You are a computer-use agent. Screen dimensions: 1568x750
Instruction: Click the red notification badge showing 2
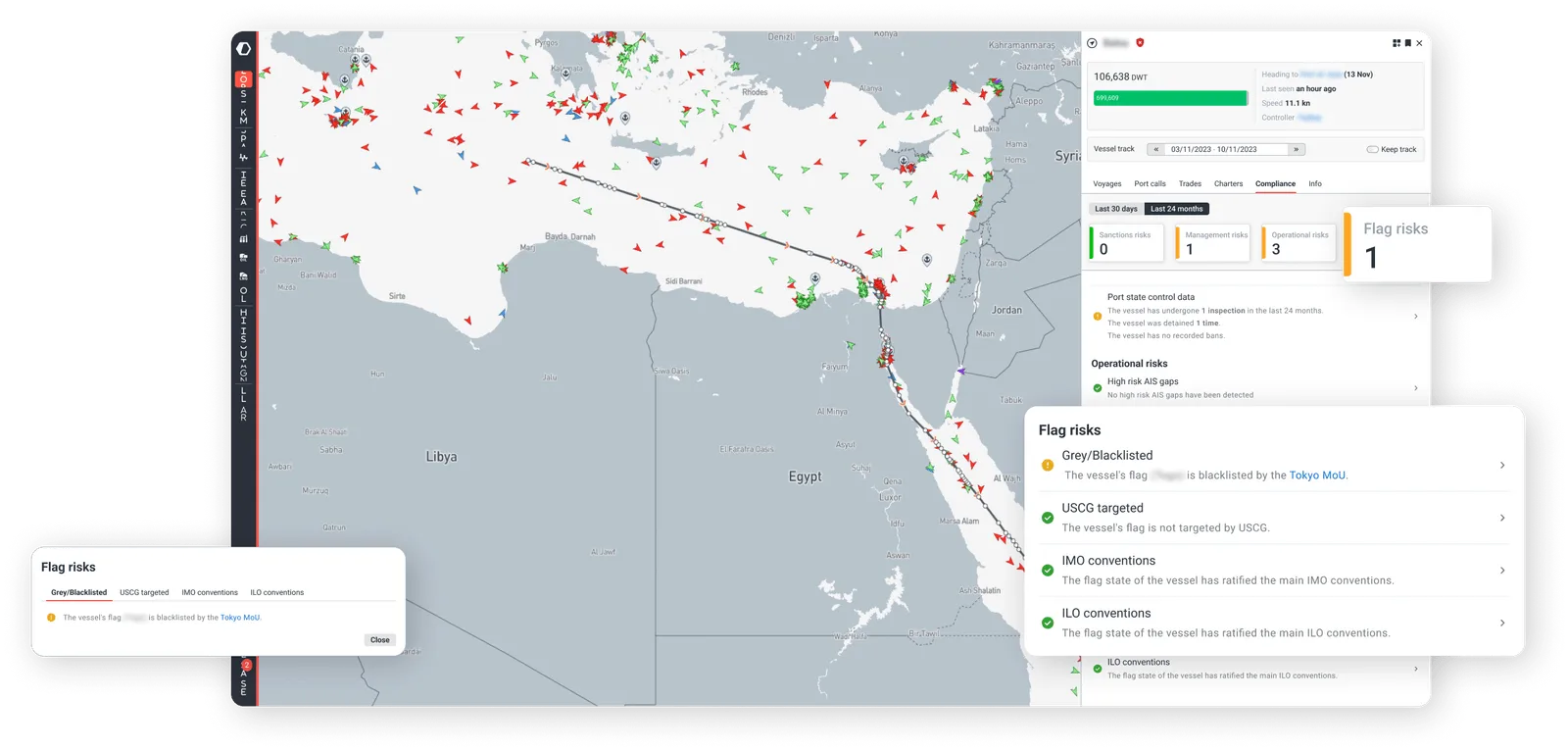coord(247,665)
